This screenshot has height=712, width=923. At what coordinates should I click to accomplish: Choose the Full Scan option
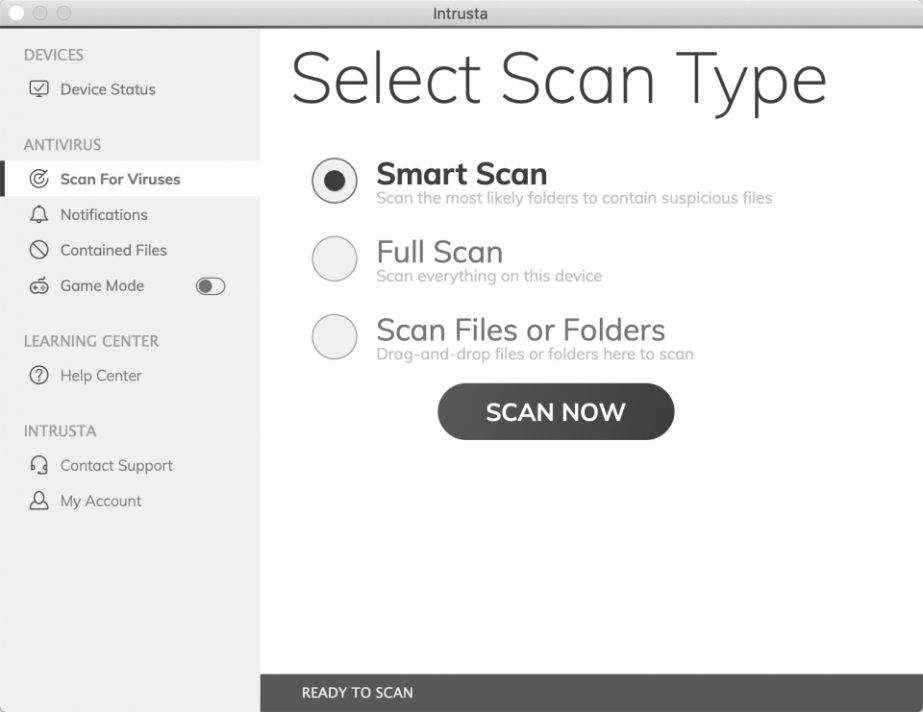coord(335,259)
